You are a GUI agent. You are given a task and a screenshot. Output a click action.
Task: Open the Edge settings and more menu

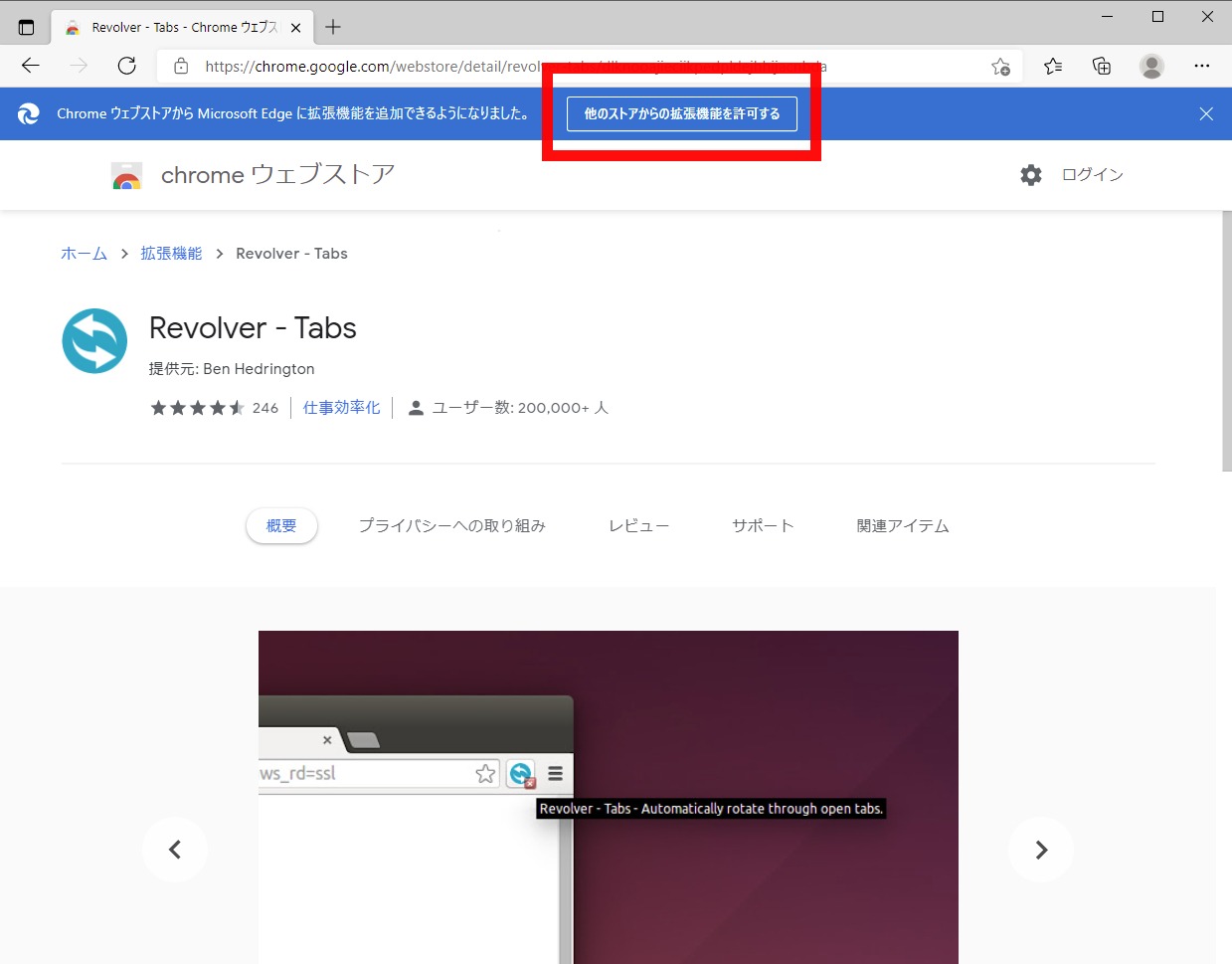[1202, 67]
